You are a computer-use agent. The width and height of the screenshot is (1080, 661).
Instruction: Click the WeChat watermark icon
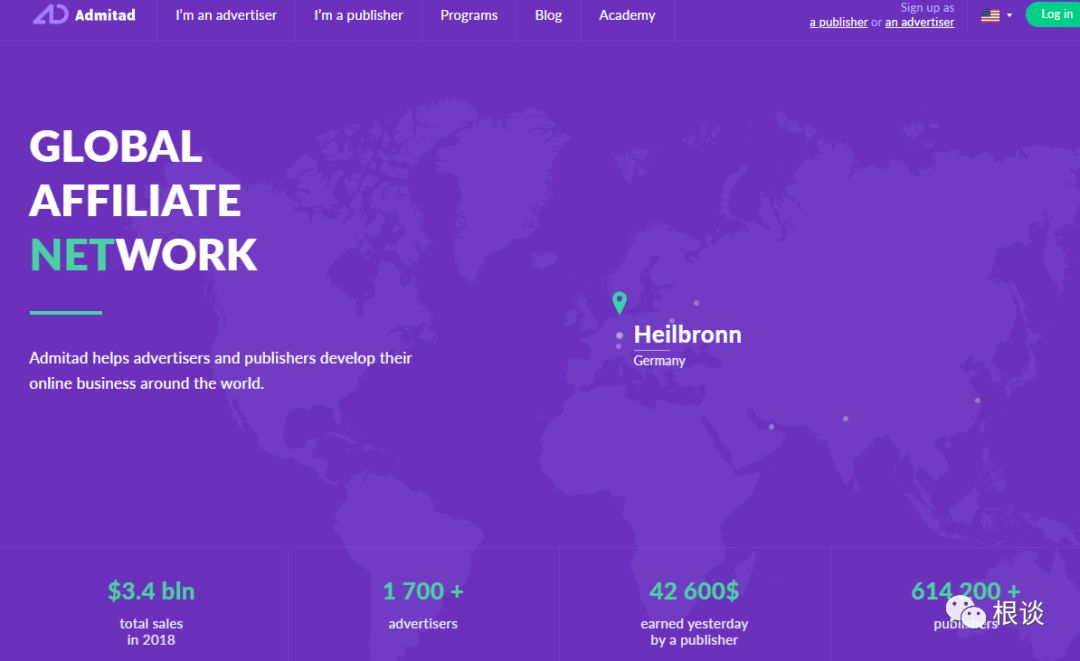pyautogui.click(x=966, y=612)
